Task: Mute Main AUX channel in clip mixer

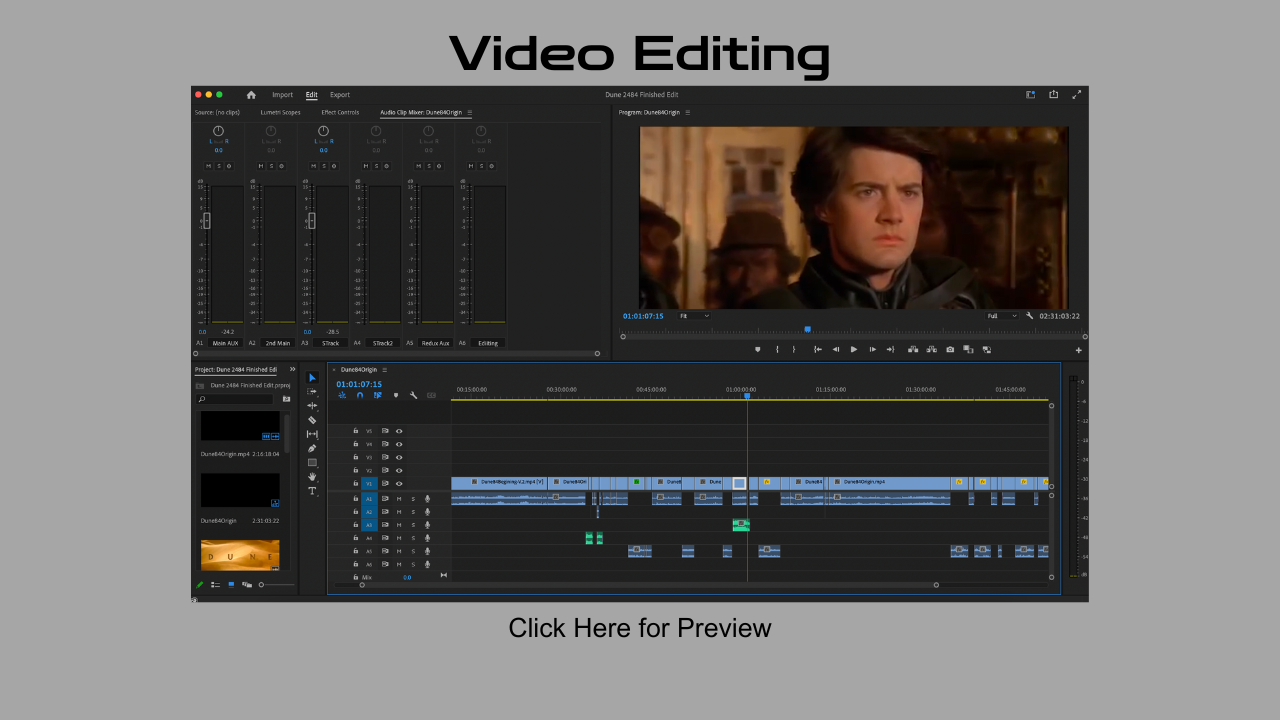Action: (x=209, y=166)
